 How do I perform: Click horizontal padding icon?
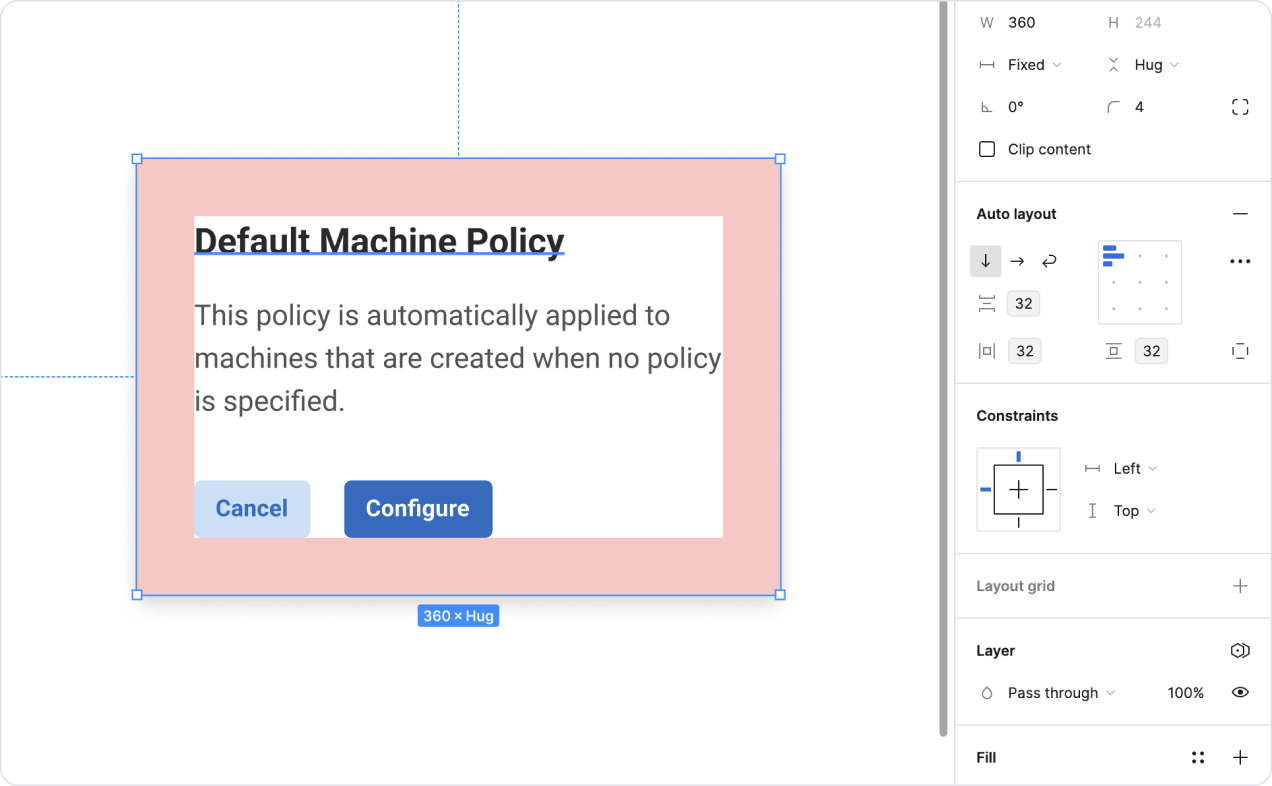click(x=987, y=351)
